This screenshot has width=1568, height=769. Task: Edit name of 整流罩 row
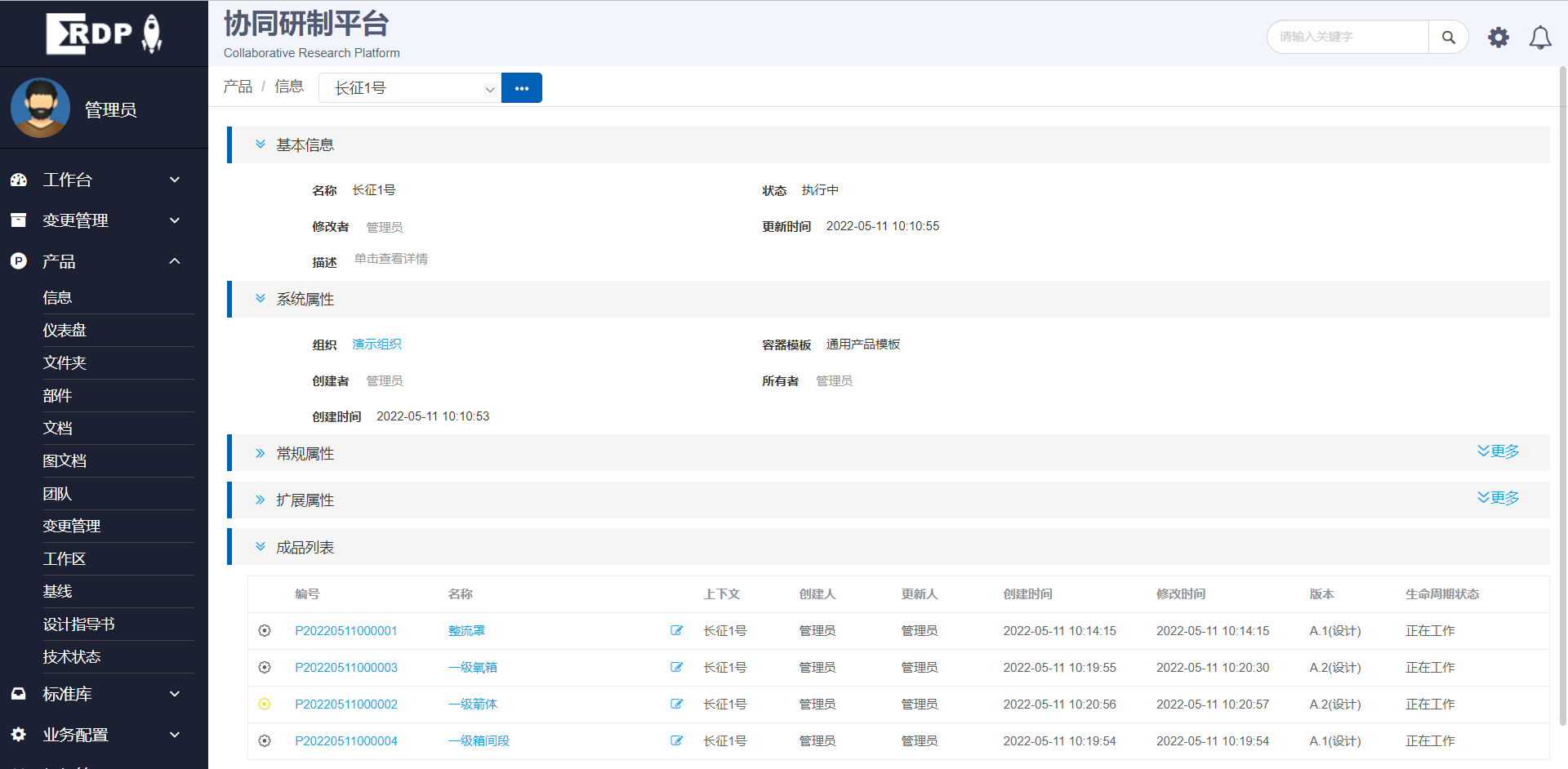coord(676,630)
